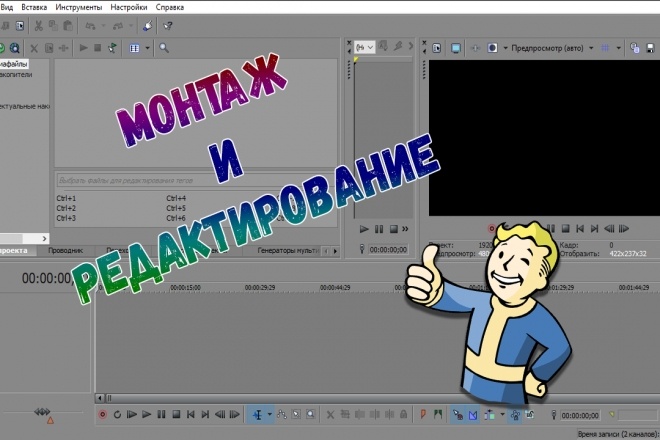
Task: Open the preview Overlays grid dropdown arrow
Action: [618, 48]
